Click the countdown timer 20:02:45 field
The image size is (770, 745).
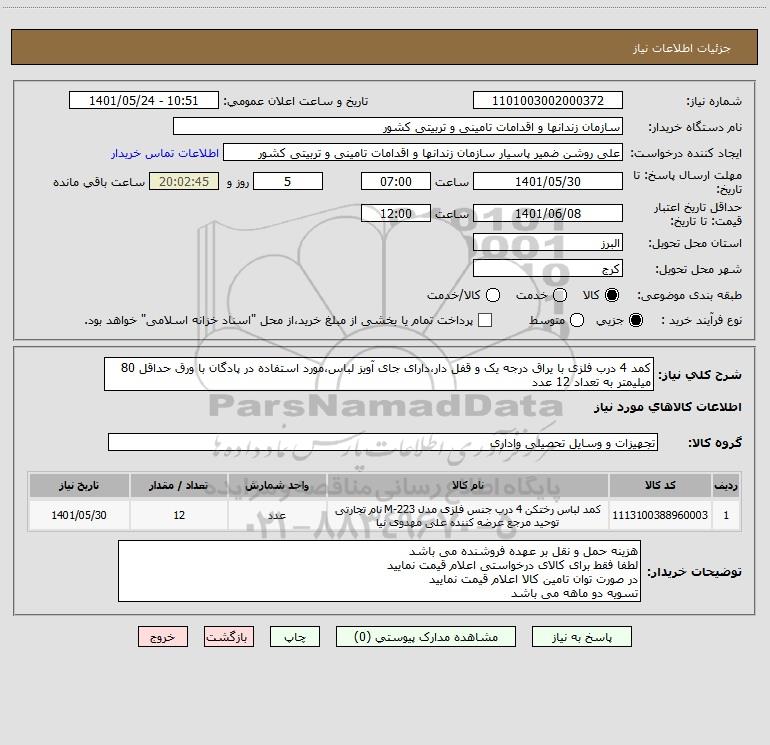[184, 181]
